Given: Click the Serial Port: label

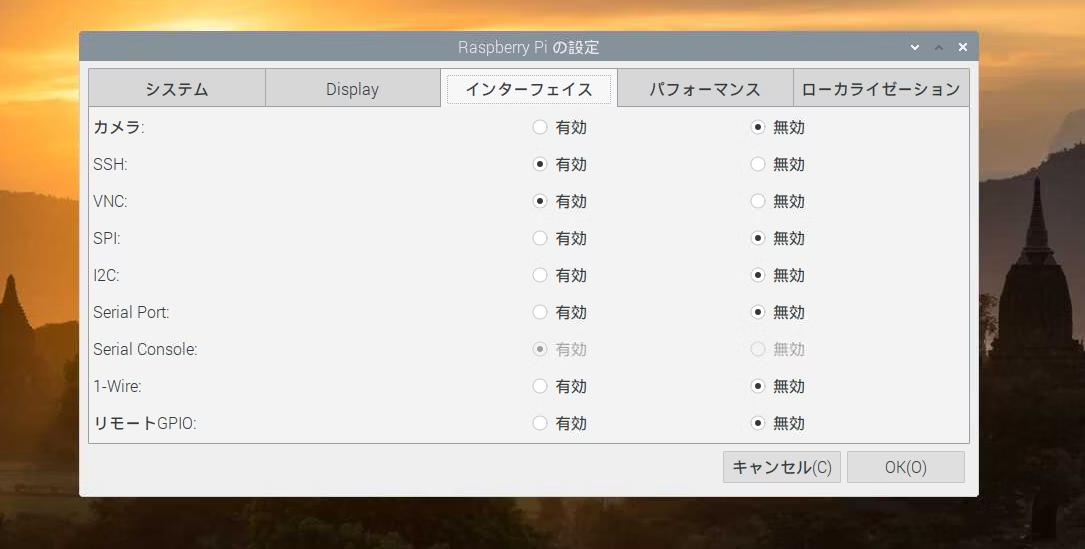Looking at the screenshot, I should [x=131, y=312].
